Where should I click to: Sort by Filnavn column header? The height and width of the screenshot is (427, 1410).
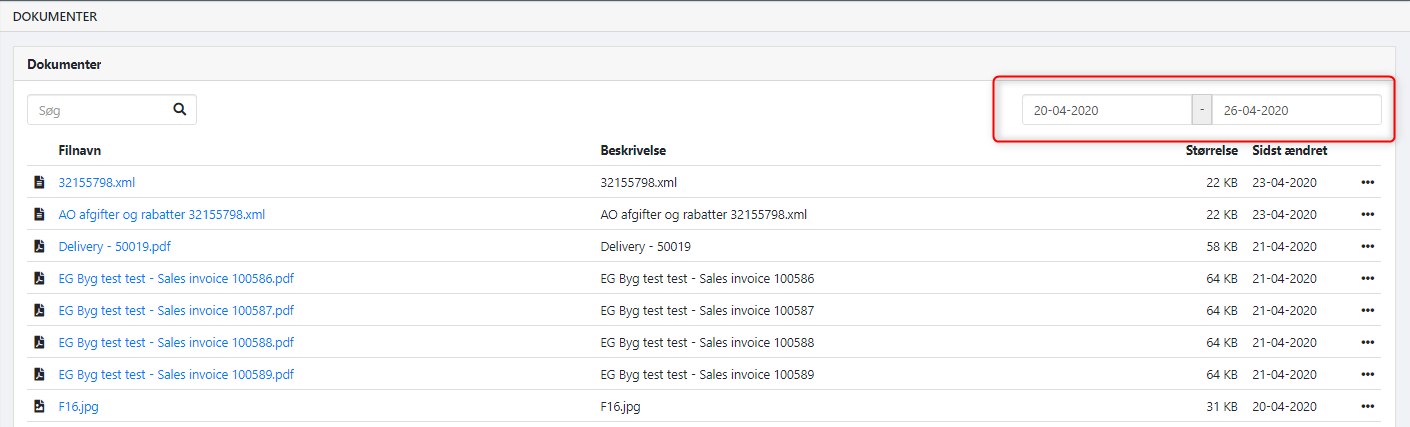pos(80,150)
